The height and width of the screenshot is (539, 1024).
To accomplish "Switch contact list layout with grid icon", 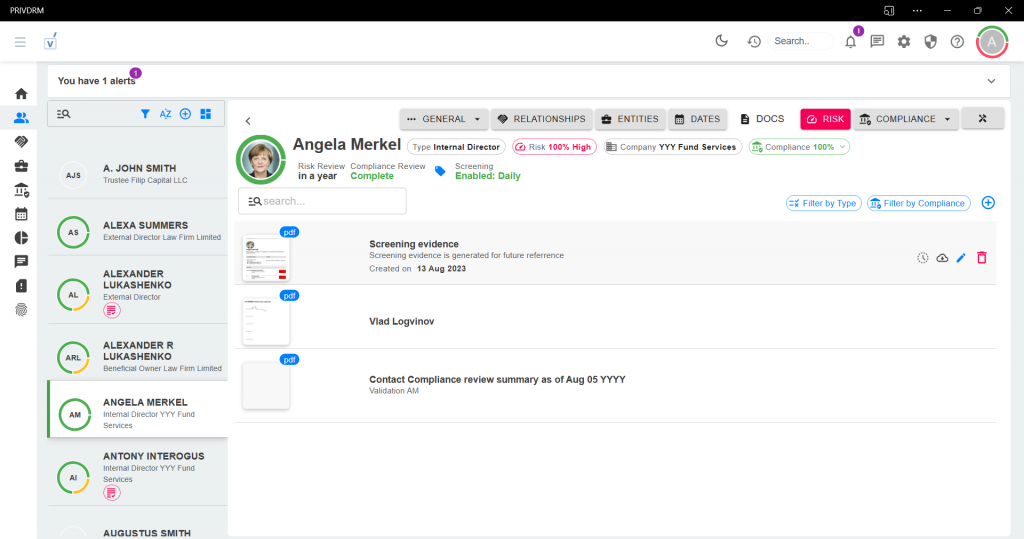I will pos(205,114).
